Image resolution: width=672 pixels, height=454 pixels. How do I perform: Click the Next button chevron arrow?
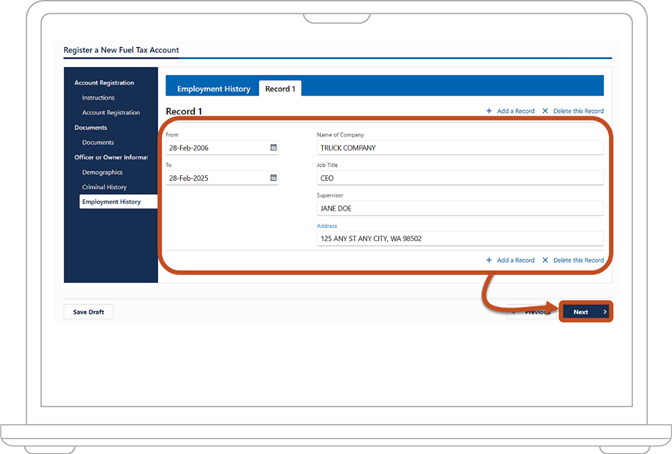click(x=605, y=312)
